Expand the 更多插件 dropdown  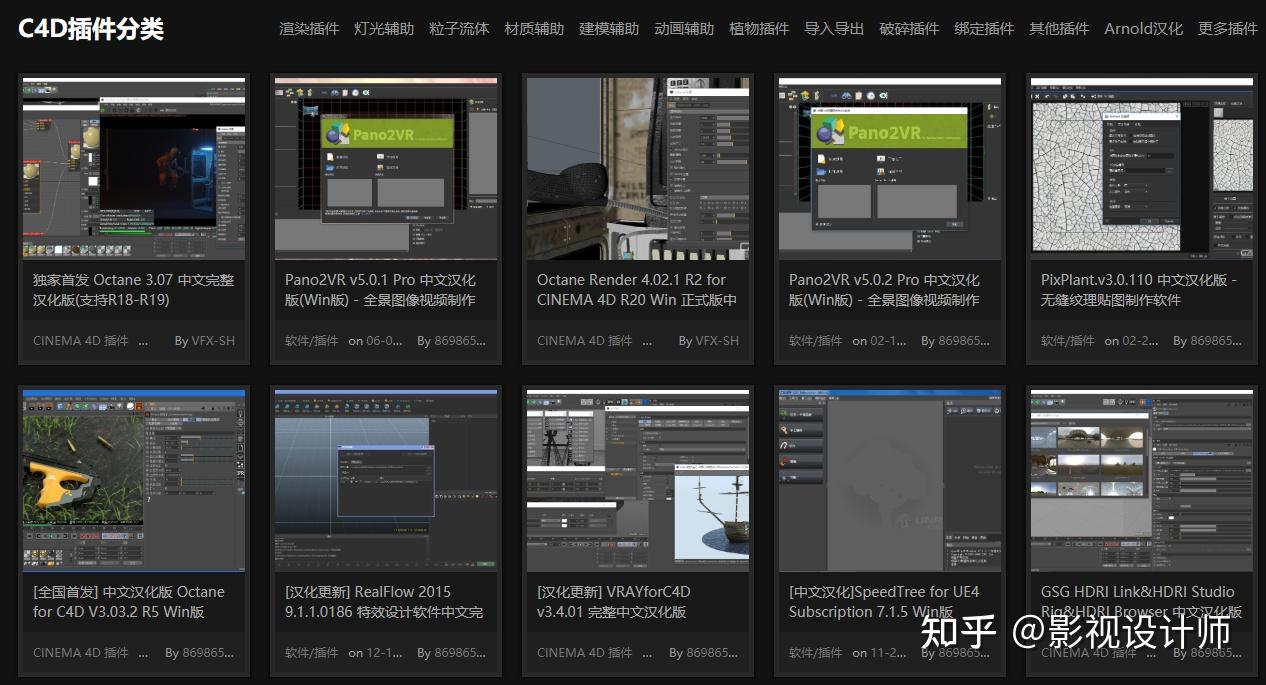click(x=1228, y=29)
